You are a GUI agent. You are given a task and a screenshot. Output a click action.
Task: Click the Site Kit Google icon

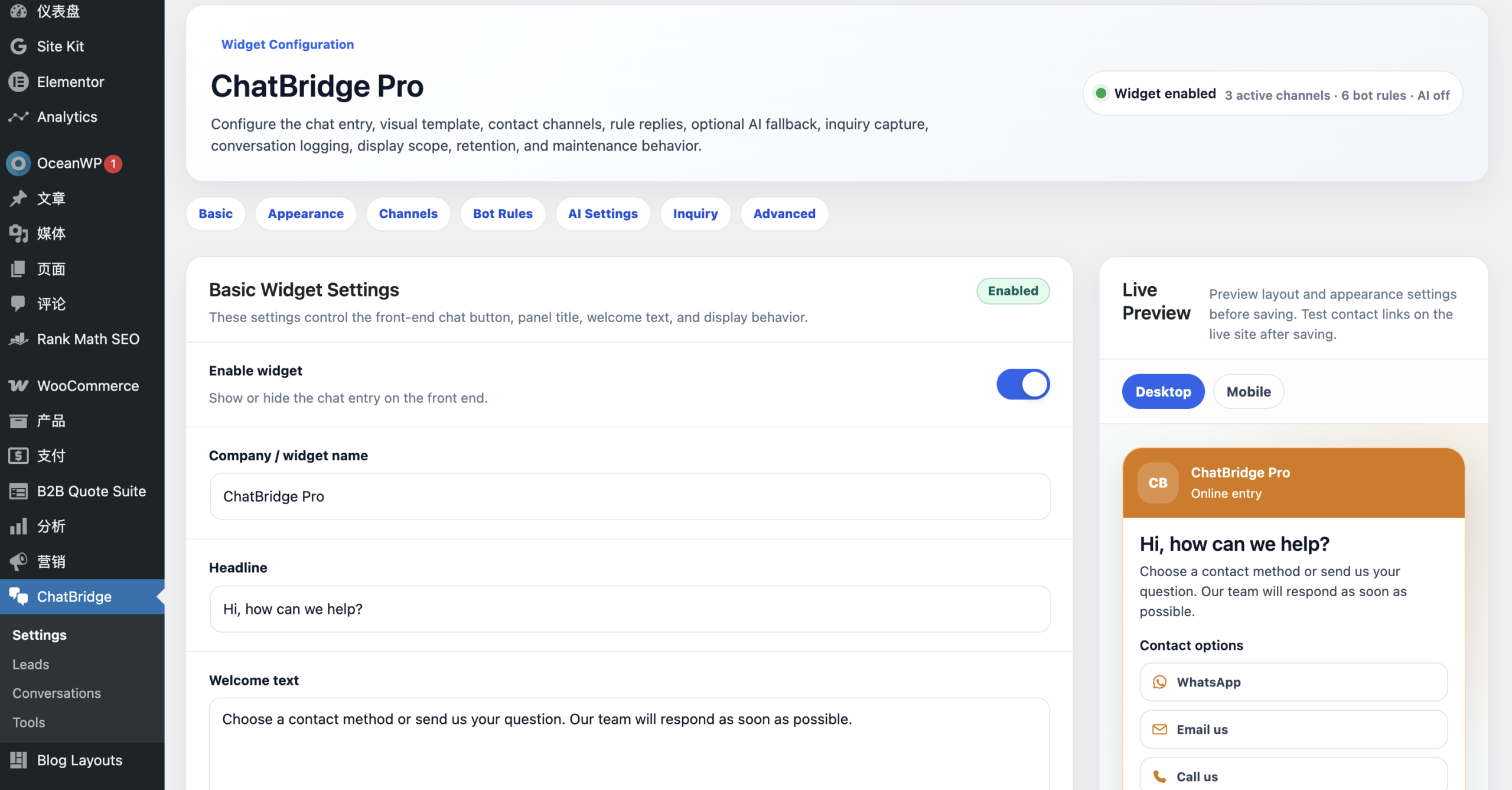tap(18, 46)
